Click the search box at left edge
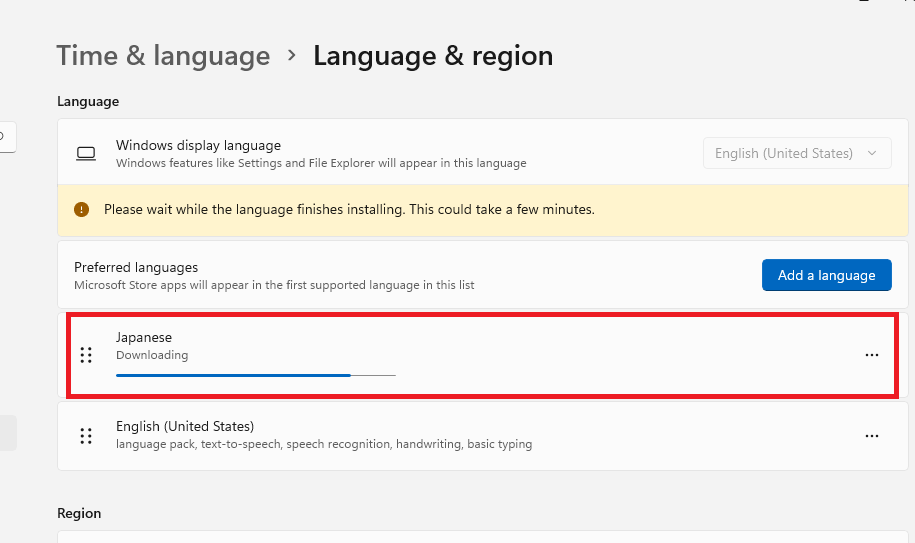Image resolution: width=915 pixels, height=543 pixels. click(8, 137)
